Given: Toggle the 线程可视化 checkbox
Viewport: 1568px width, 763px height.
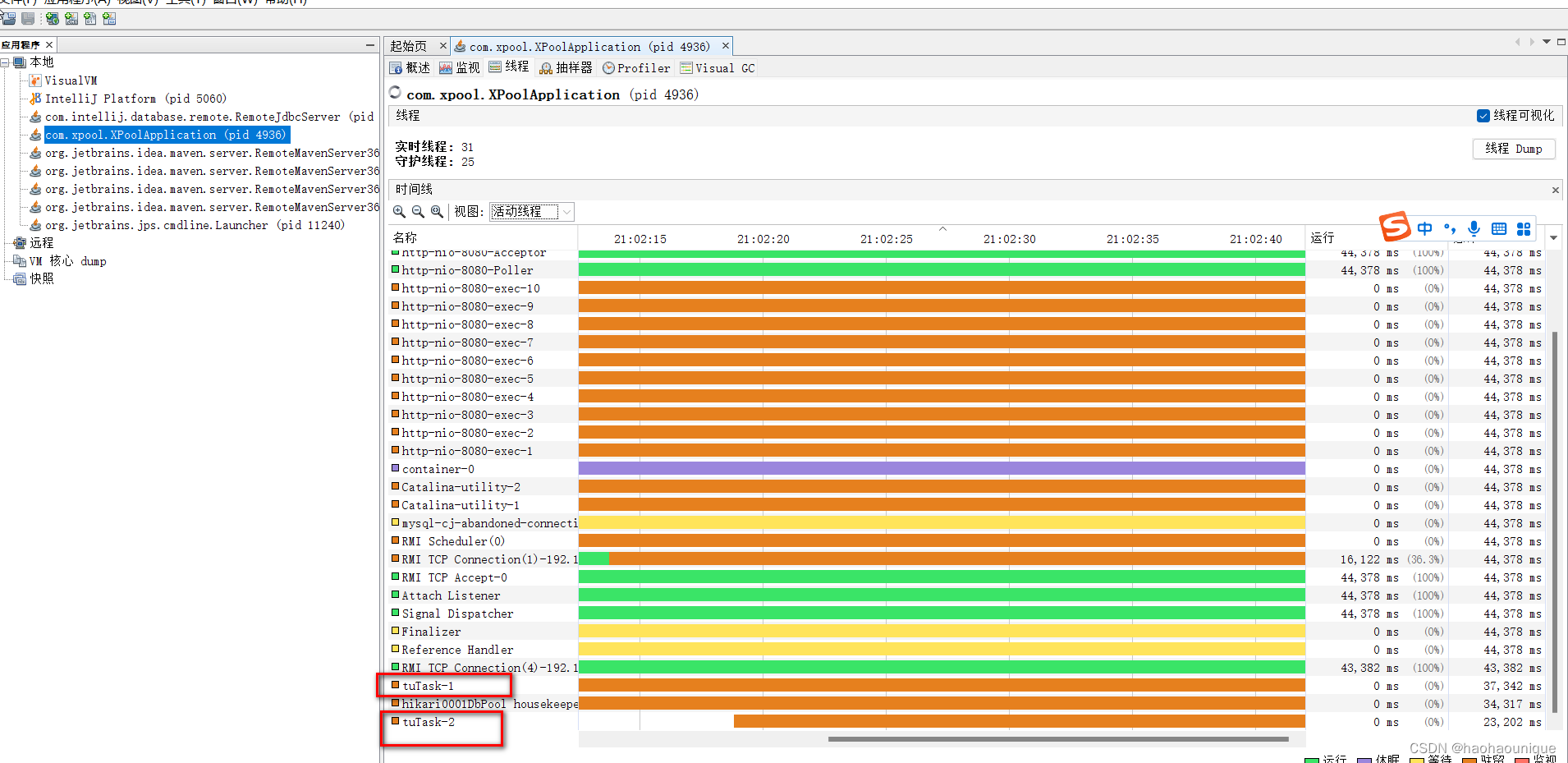Looking at the screenshot, I should coord(1483,116).
